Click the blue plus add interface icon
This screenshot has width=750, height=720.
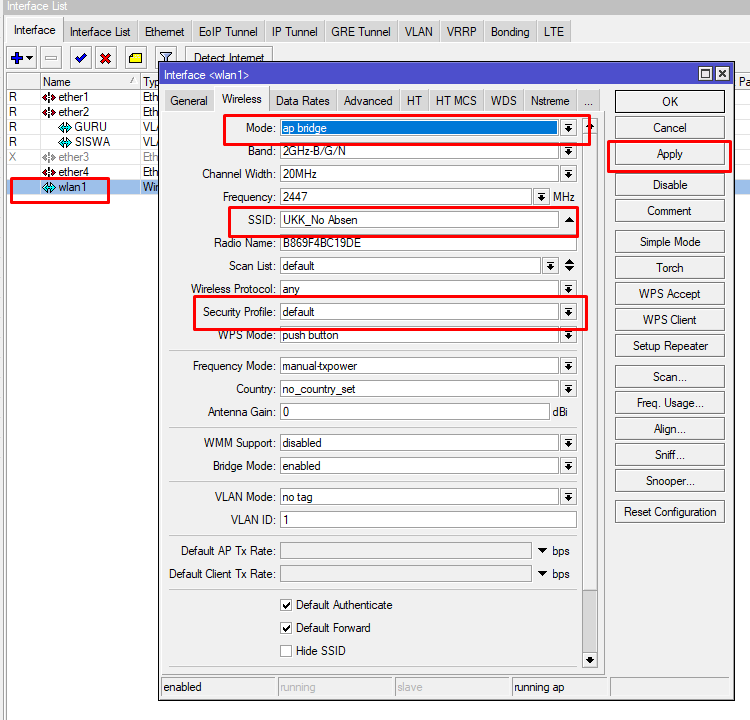tap(18, 58)
